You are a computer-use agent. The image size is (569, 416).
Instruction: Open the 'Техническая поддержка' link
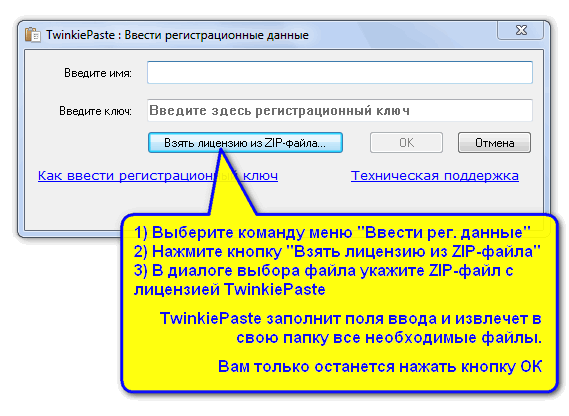(x=435, y=176)
